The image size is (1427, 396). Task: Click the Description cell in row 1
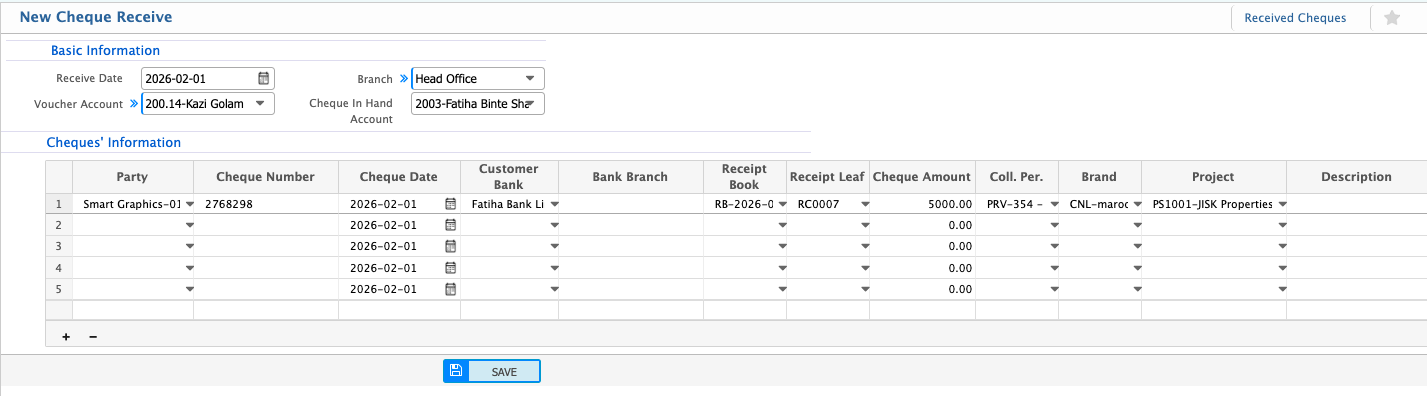[x=1356, y=204]
